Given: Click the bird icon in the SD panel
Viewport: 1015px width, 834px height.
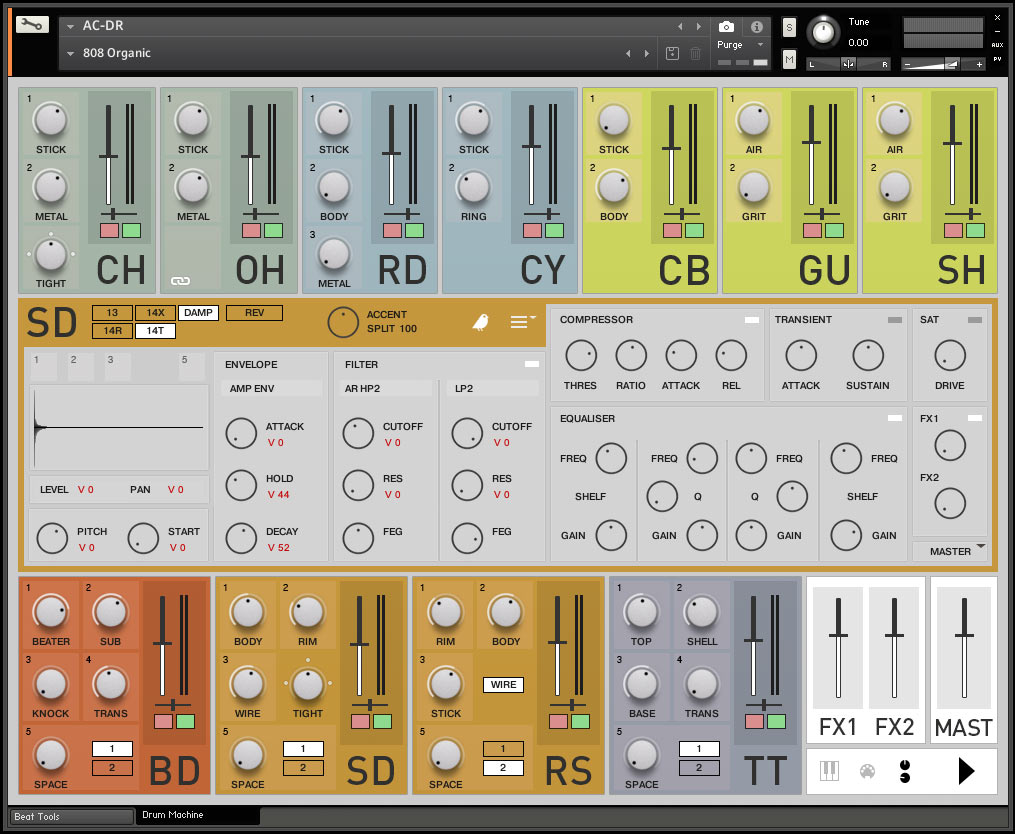Looking at the screenshot, I should click(481, 322).
